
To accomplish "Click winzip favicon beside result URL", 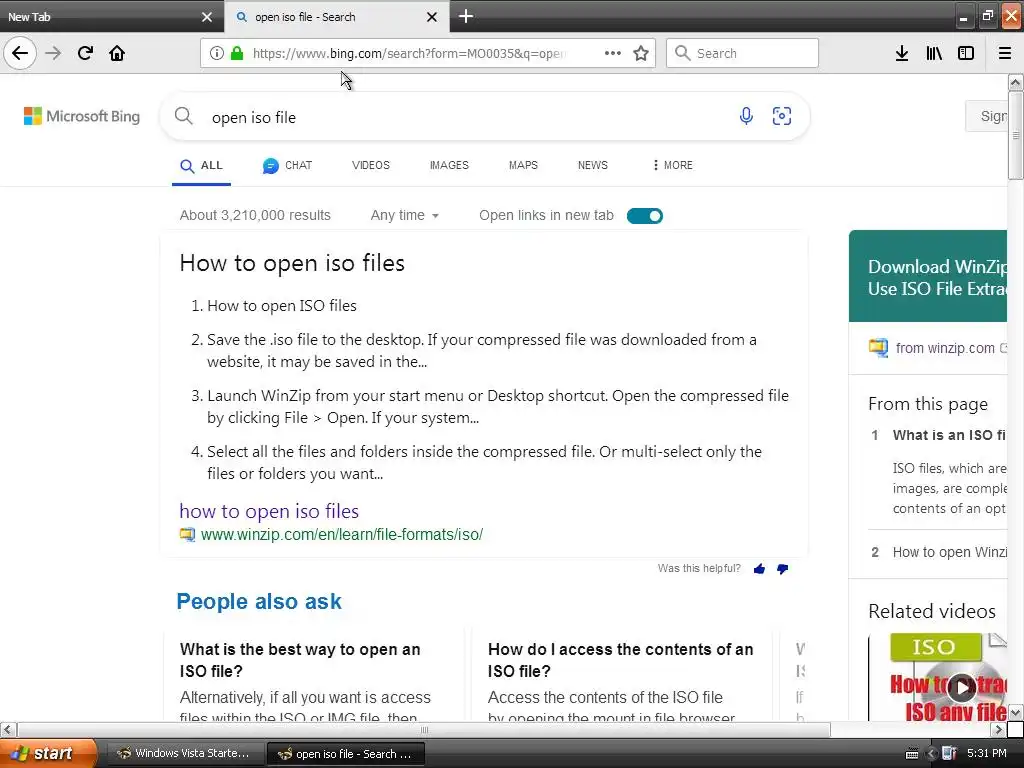I will (x=187, y=535).
